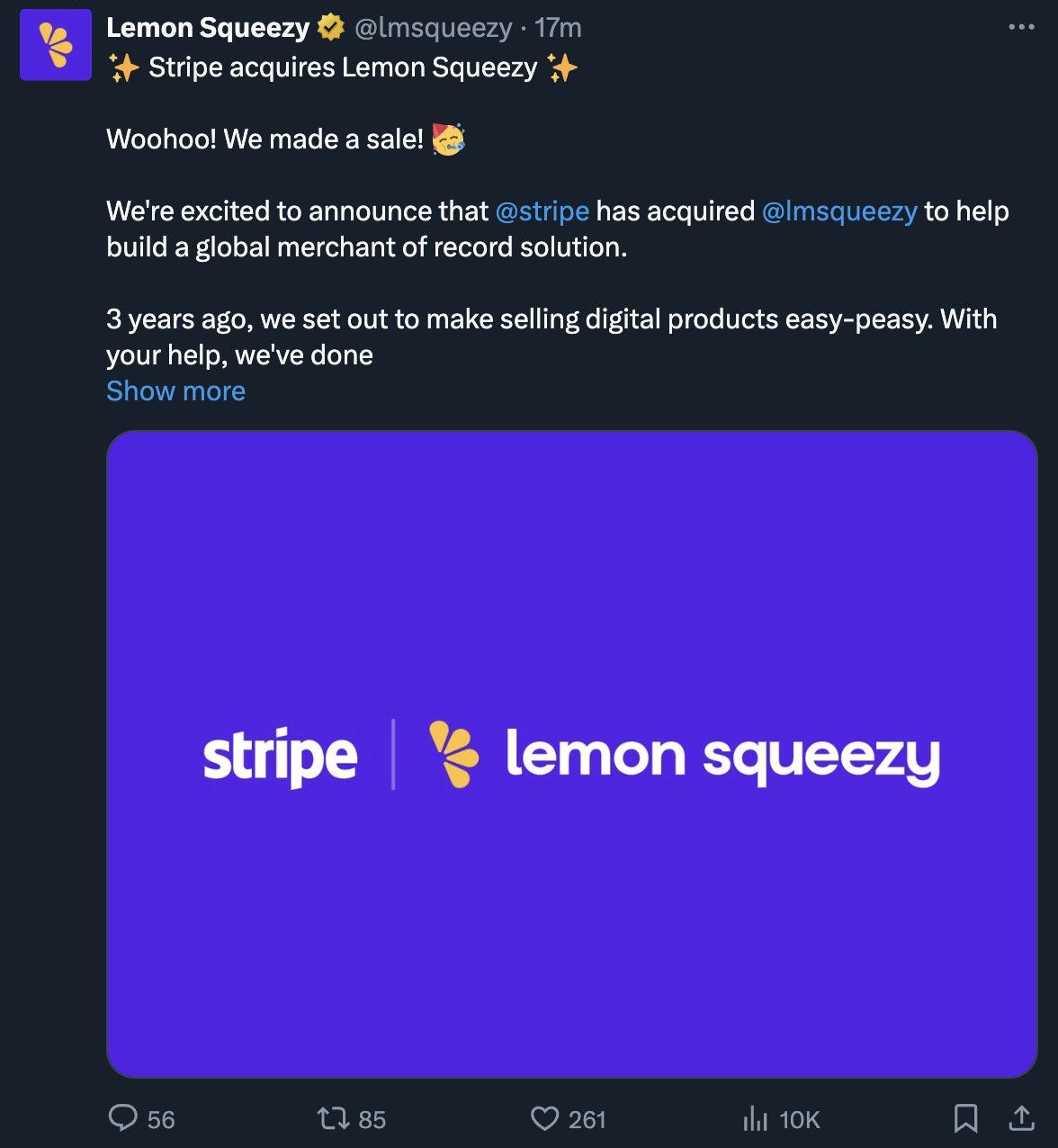Expand the post with Show more

point(175,391)
